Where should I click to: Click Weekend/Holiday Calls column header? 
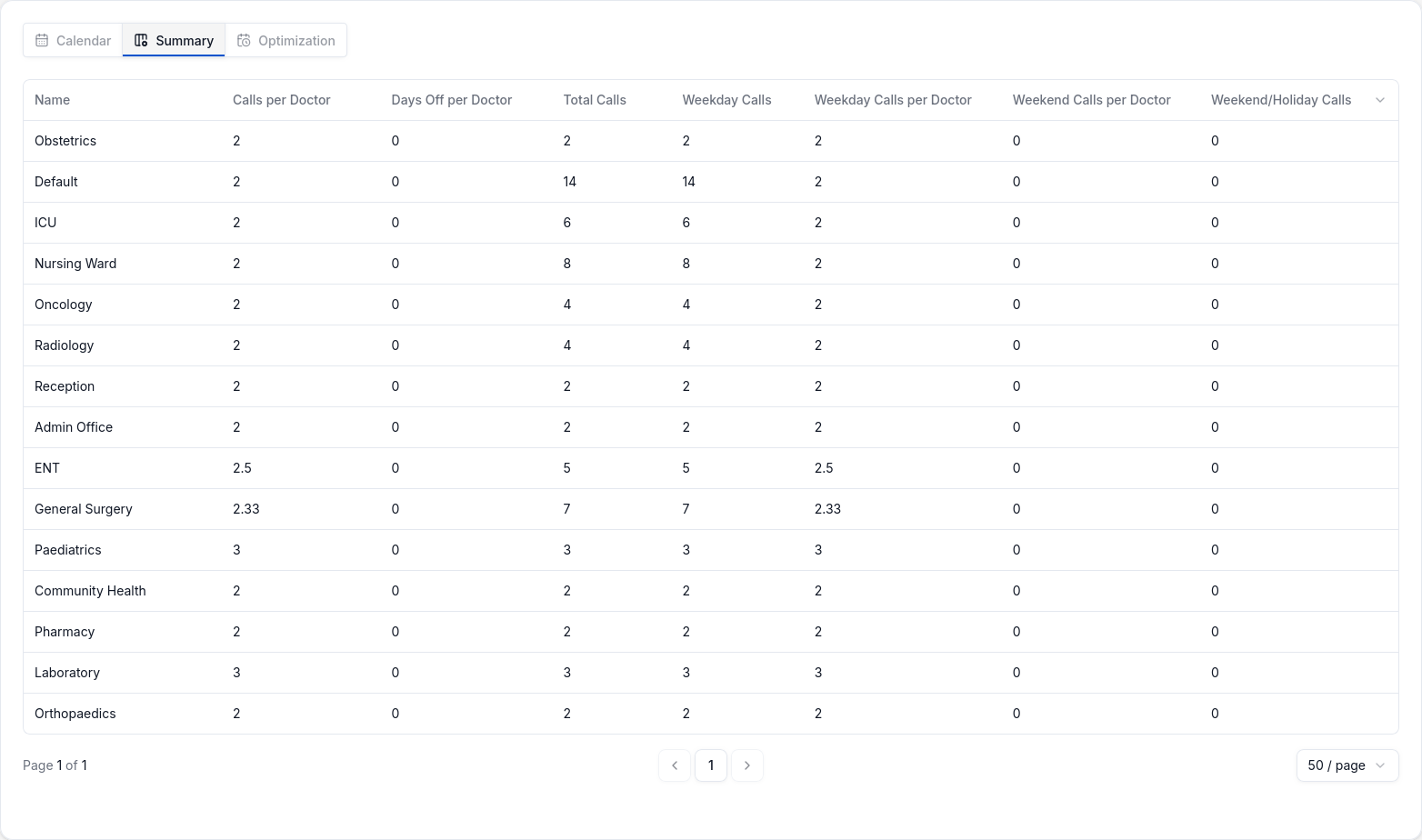1280,100
